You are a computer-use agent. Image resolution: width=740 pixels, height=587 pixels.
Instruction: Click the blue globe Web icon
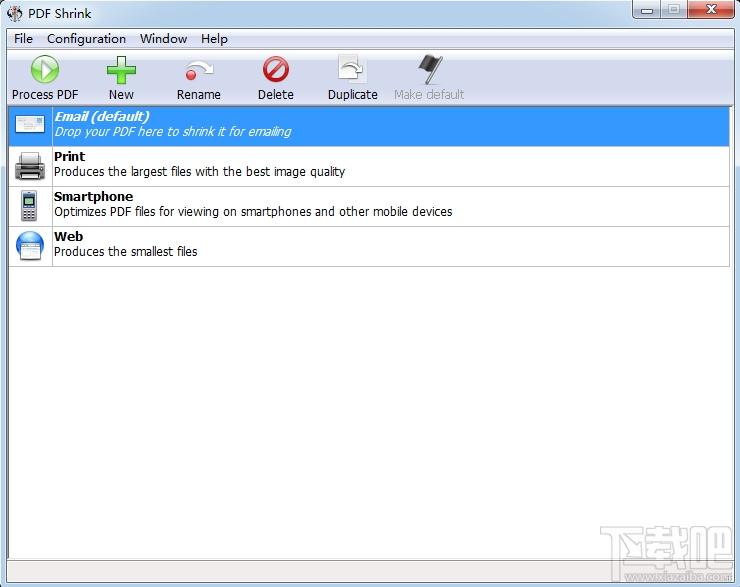pos(30,246)
